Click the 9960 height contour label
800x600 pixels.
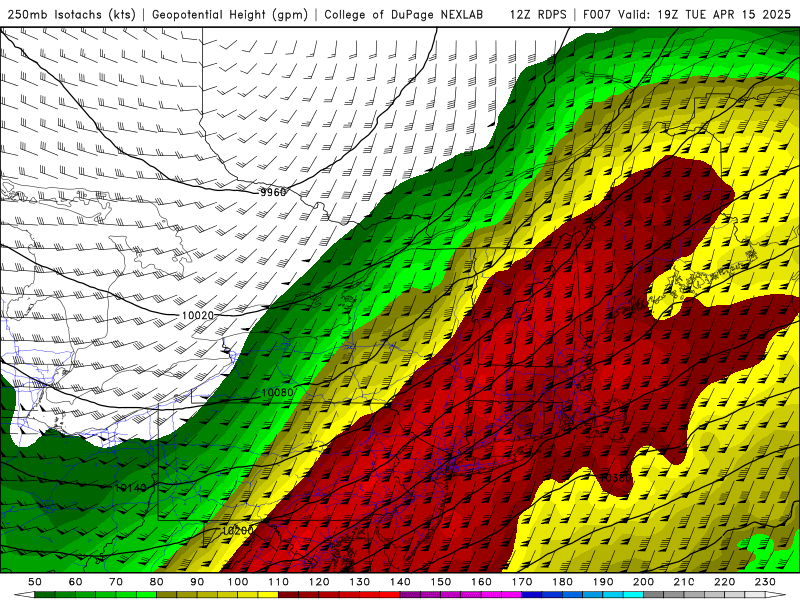click(273, 192)
